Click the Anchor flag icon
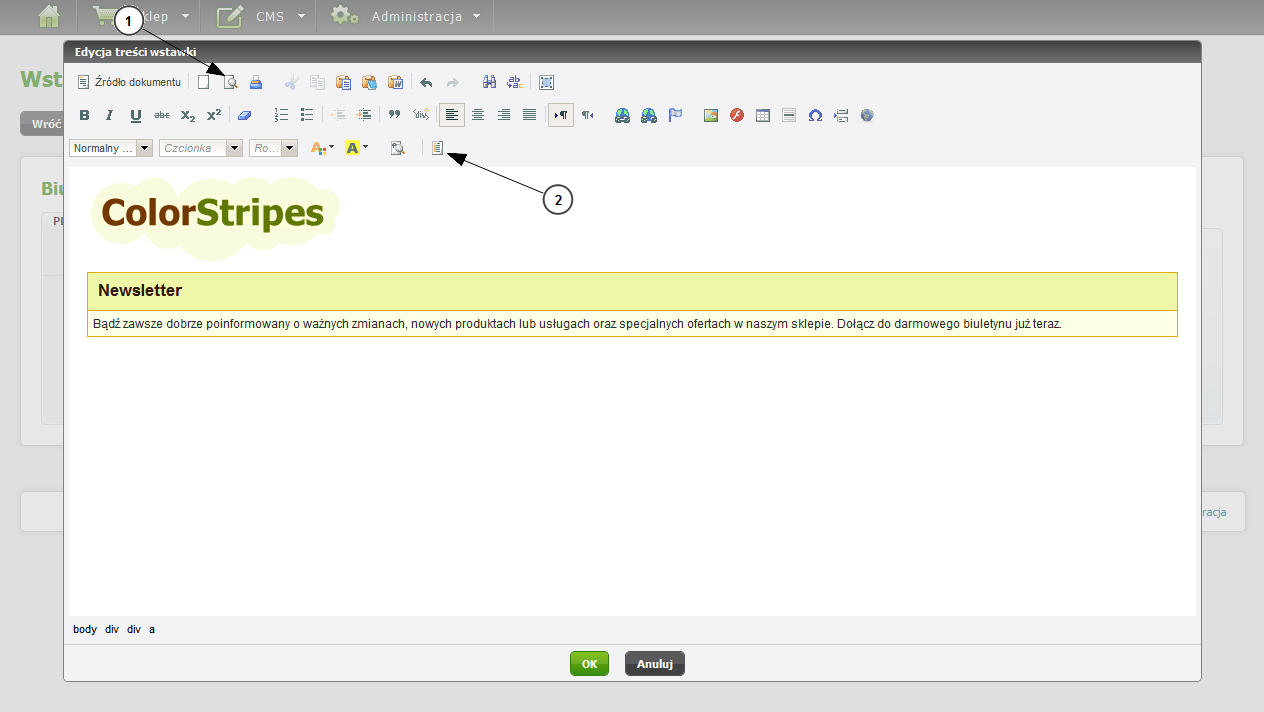 tap(675, 115)
